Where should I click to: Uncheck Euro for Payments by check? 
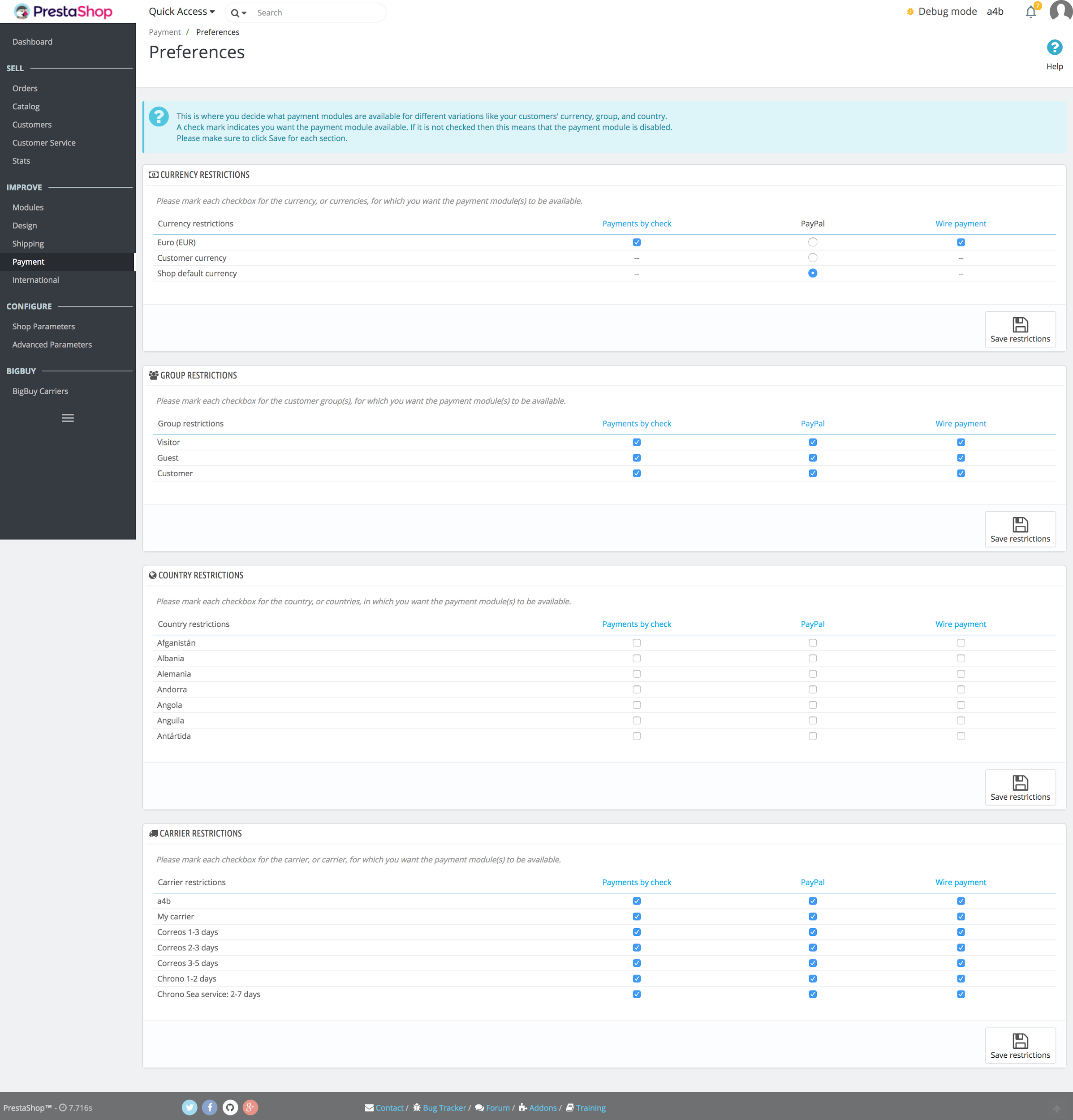point(637,242)
